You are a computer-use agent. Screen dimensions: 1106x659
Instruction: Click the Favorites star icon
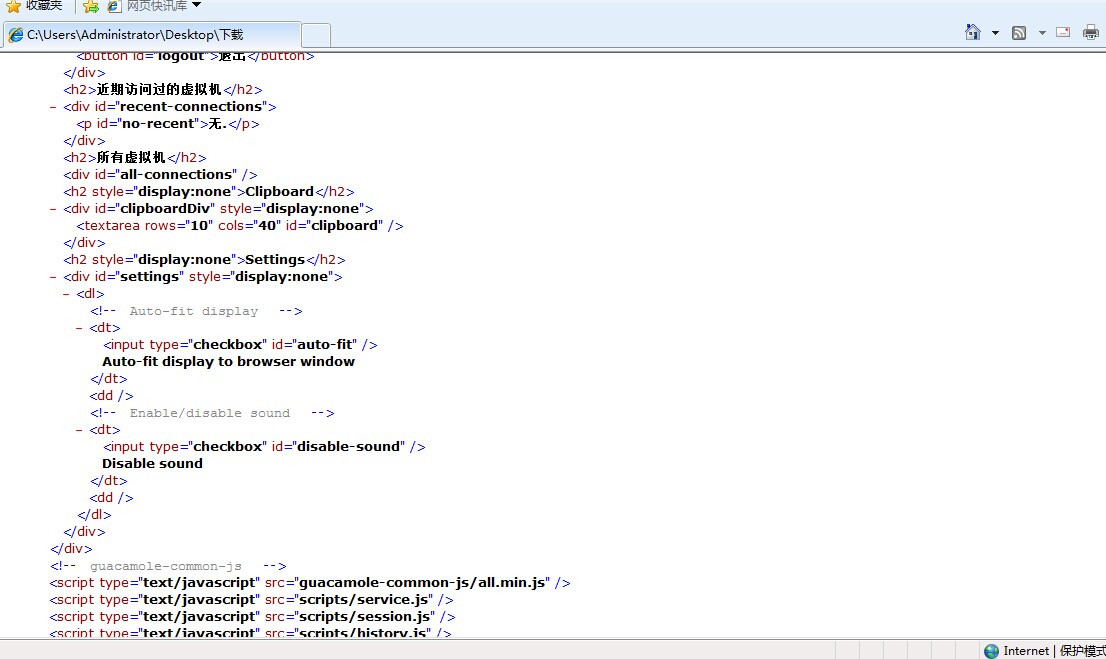pos(13,6)
